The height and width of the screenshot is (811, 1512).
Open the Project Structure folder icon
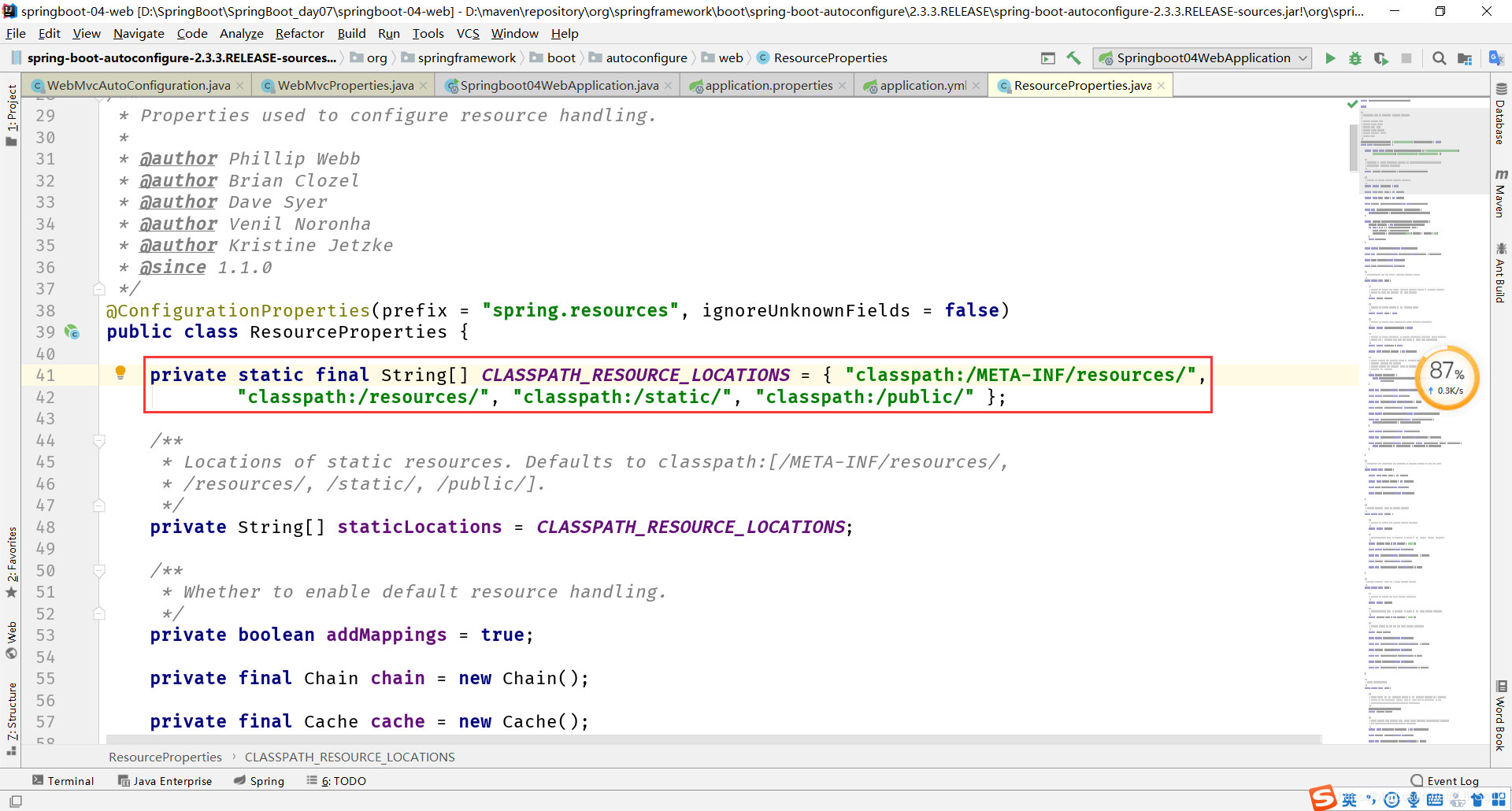coord(1465,58)
